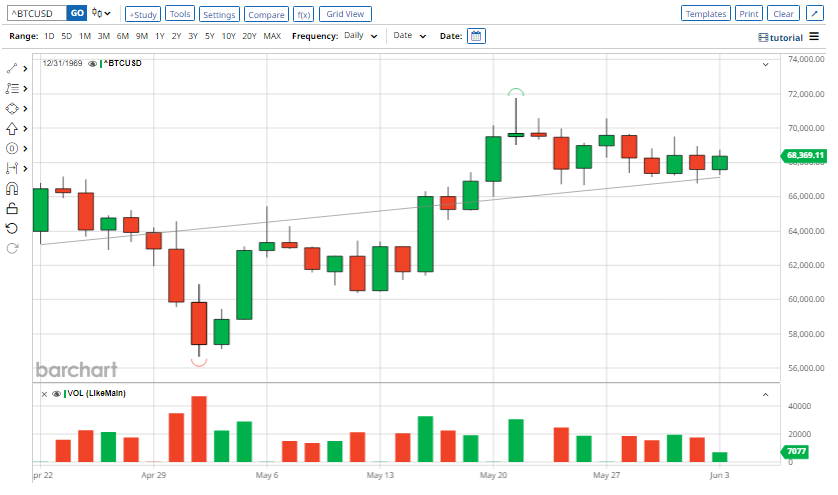Viewport: 838px width, 495px height.
Task: Select the line drawing tool
Action: pos(12,68)
